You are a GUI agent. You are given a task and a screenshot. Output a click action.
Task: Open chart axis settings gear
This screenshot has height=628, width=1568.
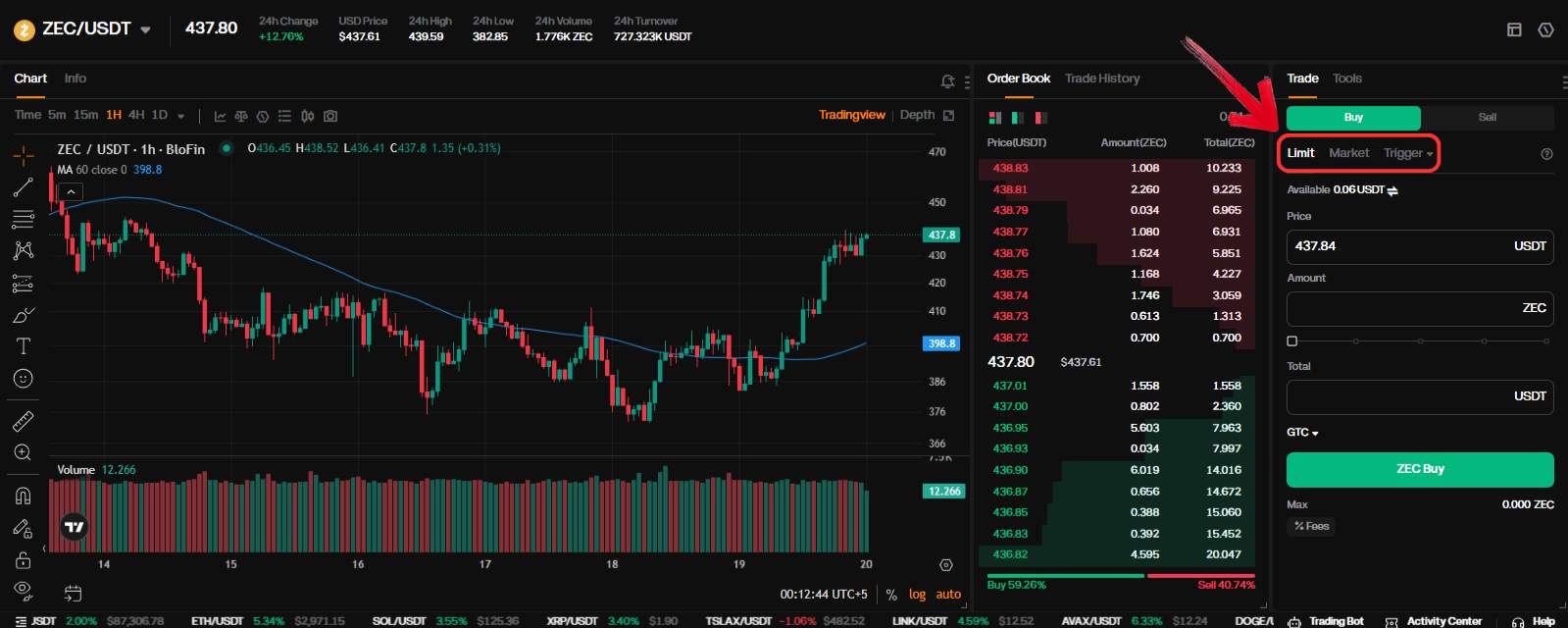pyautogui.click(x=946, y=565)
